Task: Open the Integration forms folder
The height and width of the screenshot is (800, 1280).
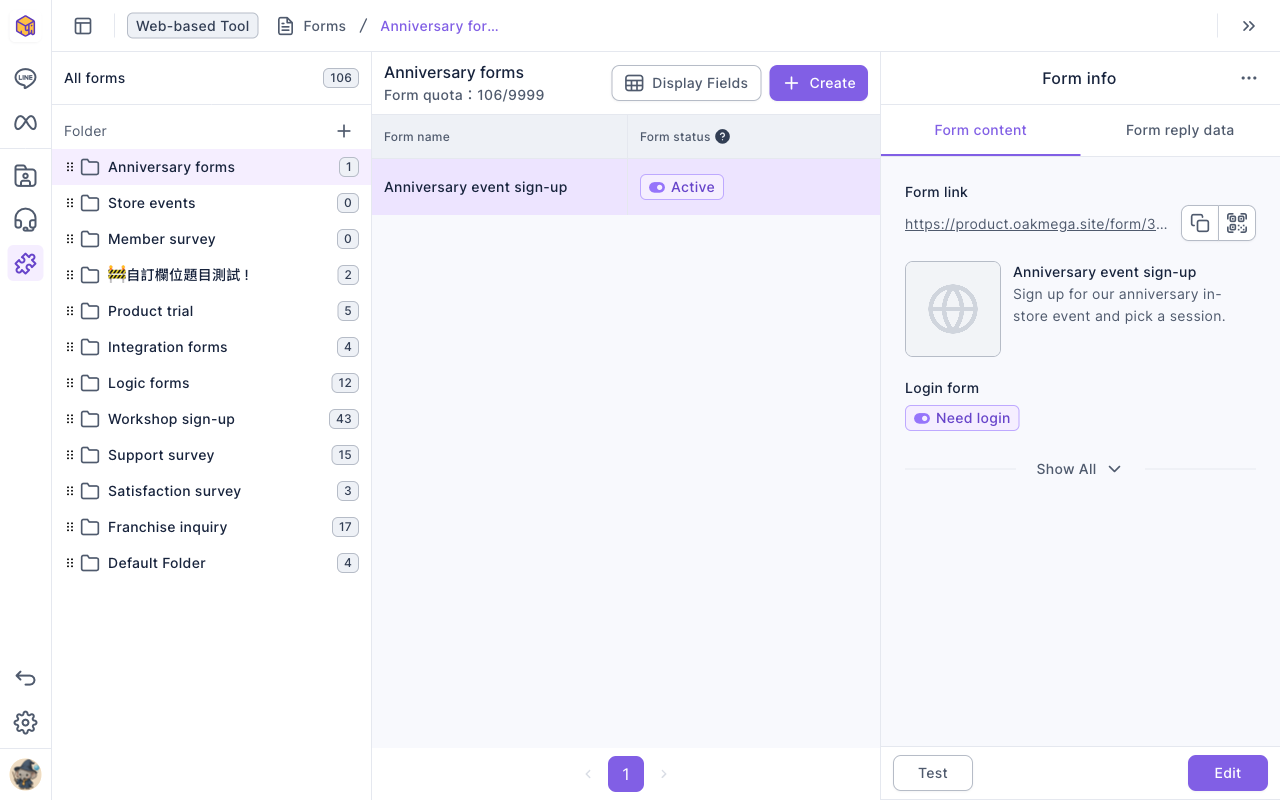Action: click(211, 347)
